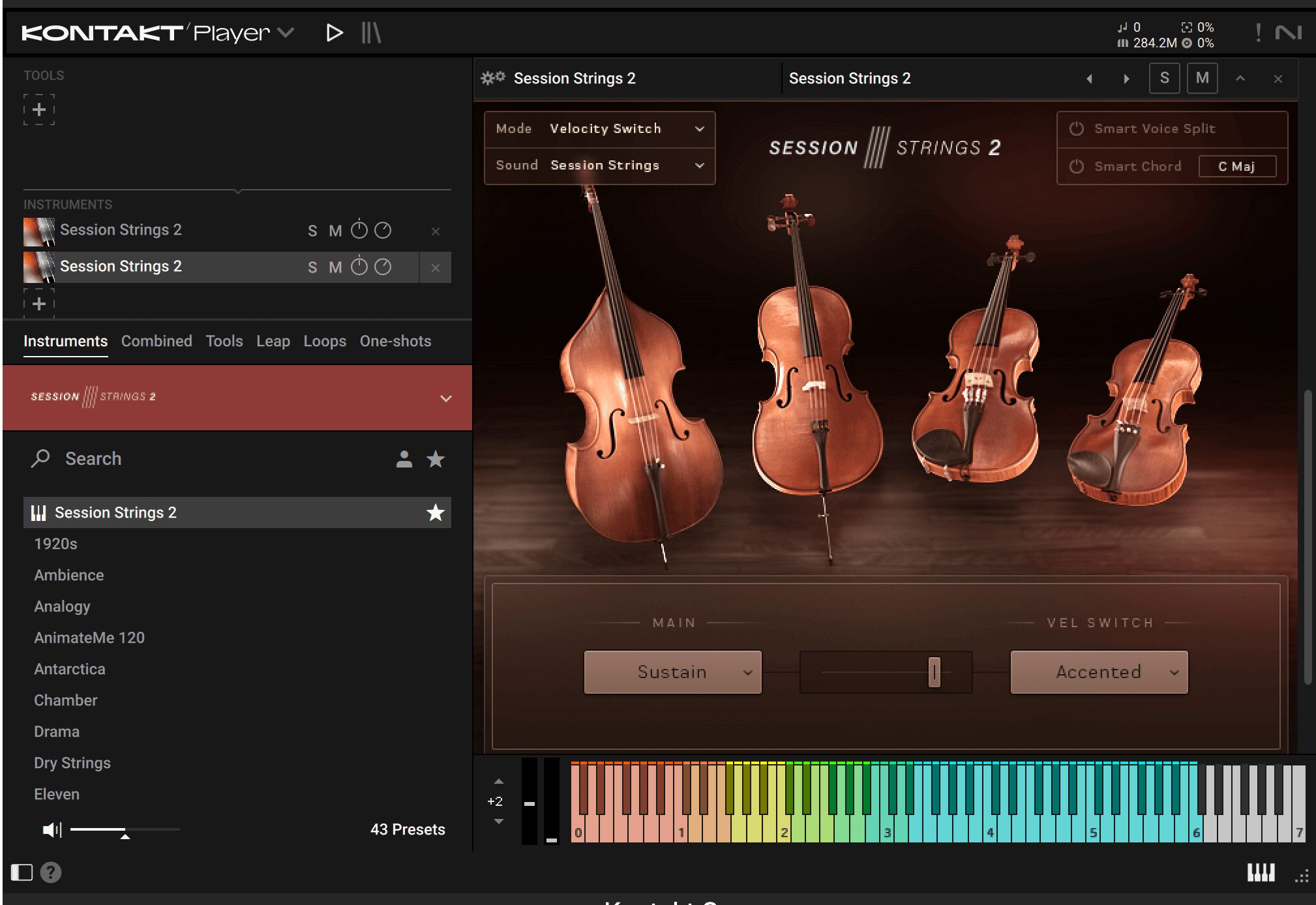Image resolution: width=1316 pixels, height=905 pixels.
Task: Expand the Session Strings 2 library banner
Action: coord(446,398)
